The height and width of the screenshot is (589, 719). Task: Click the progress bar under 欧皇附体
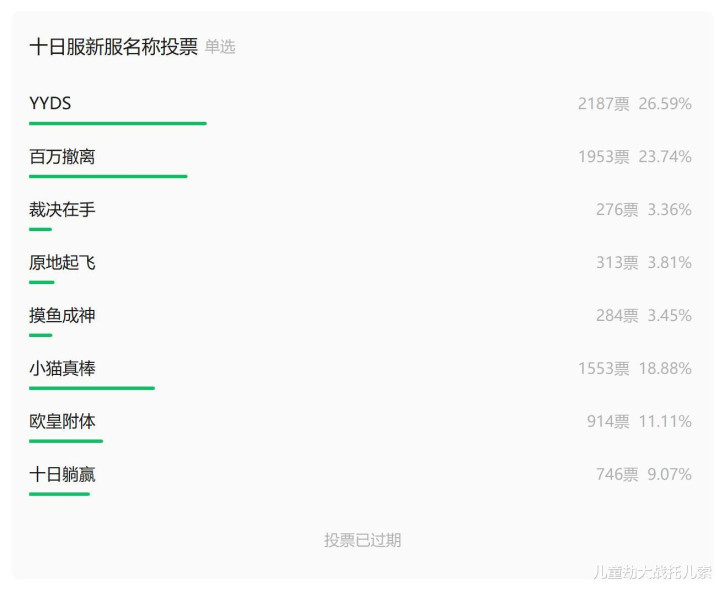66,440
